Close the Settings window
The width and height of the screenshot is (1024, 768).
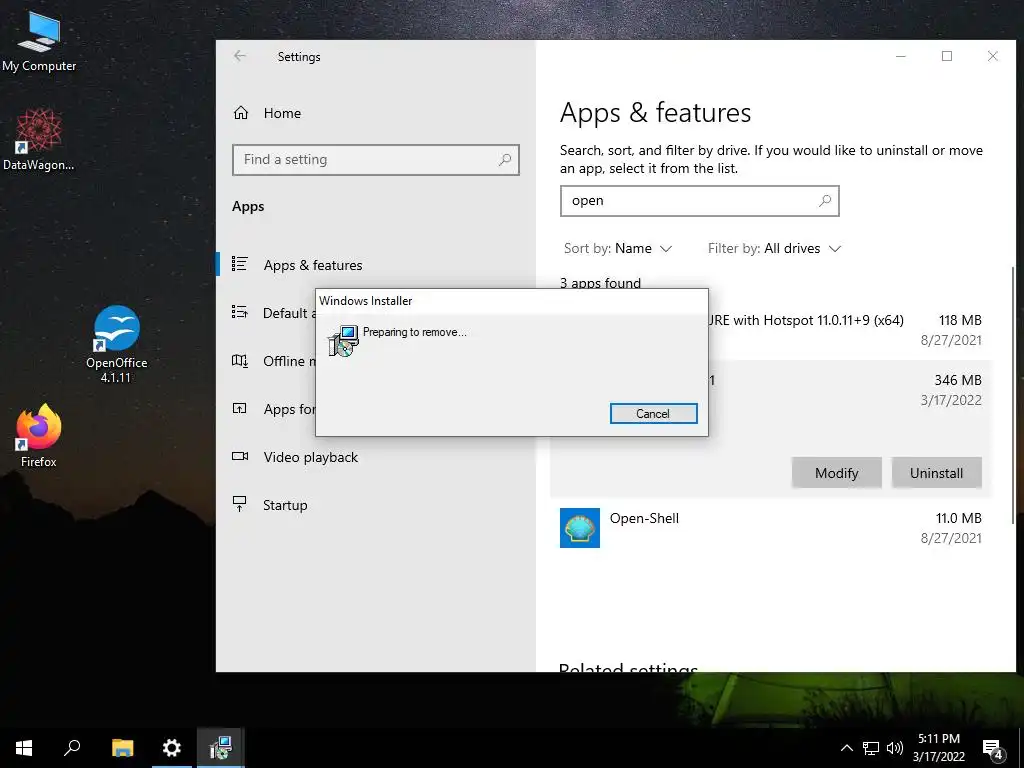coord(993,56)
